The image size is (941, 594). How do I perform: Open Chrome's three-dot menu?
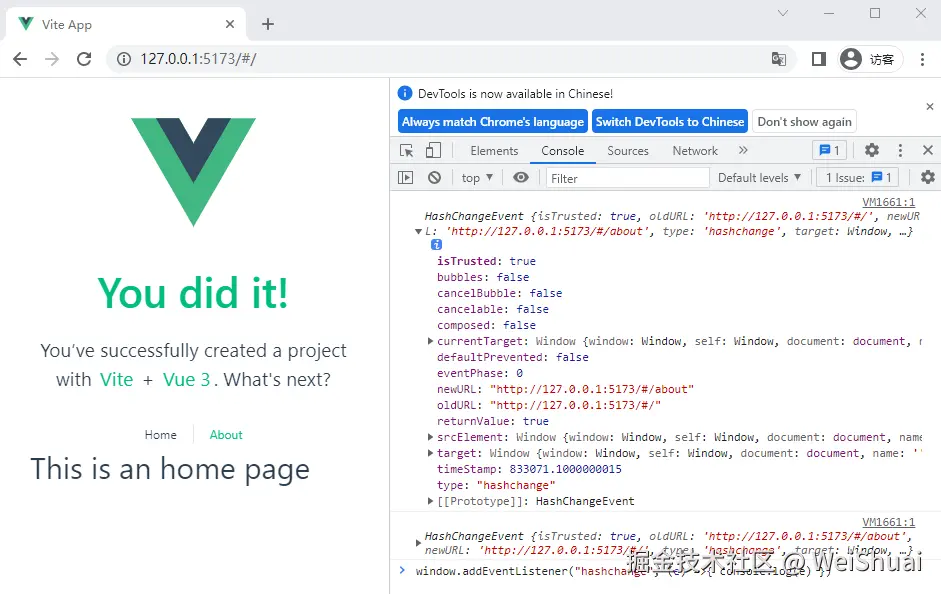coord(922,59)
